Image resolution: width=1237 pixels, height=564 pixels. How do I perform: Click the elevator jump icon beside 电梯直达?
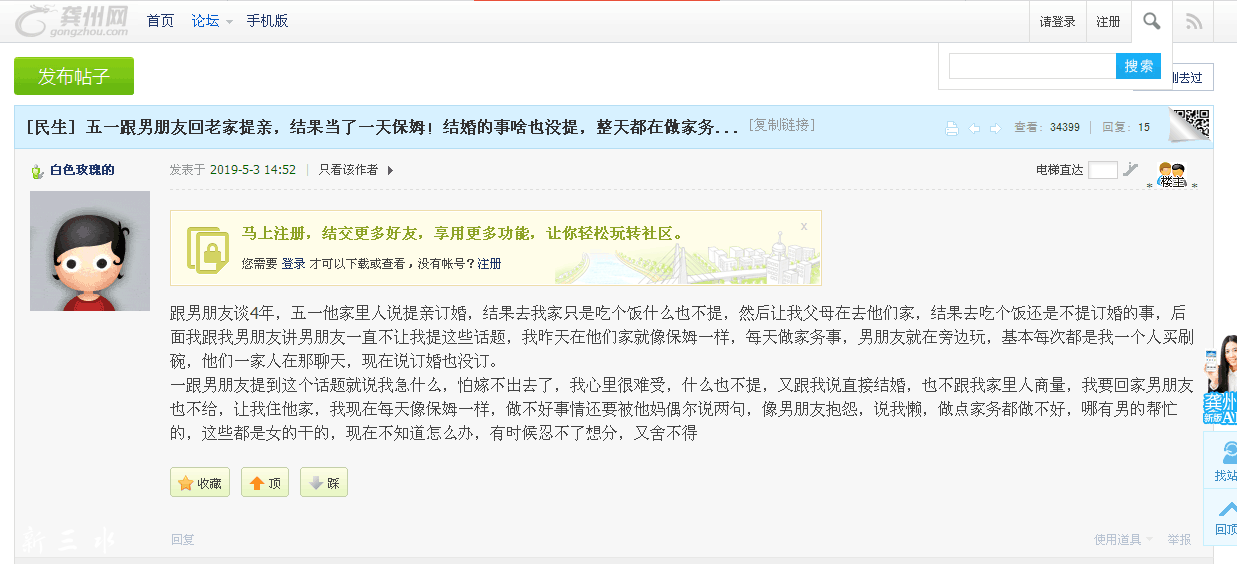[x=1131, y=169]
